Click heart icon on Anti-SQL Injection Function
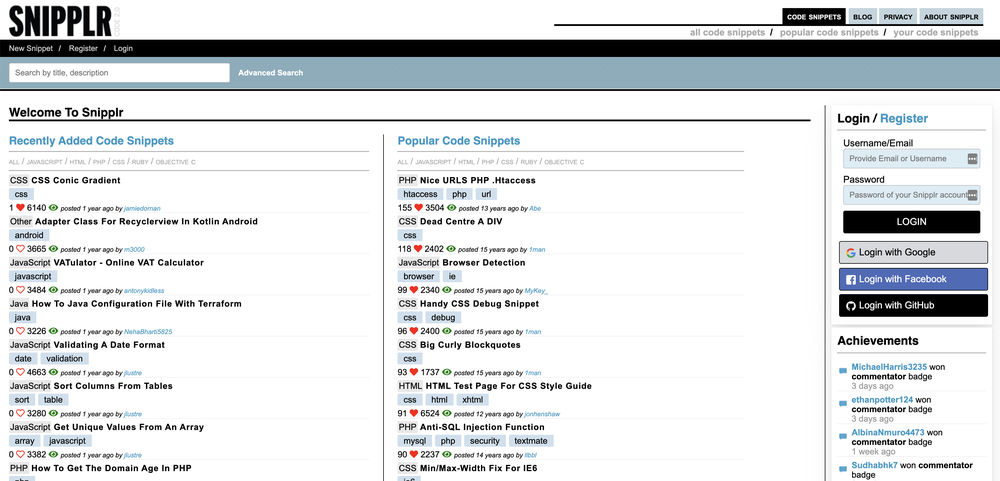Image resolution: width=1000 pixels, height=481 pixels. point(413,455)
